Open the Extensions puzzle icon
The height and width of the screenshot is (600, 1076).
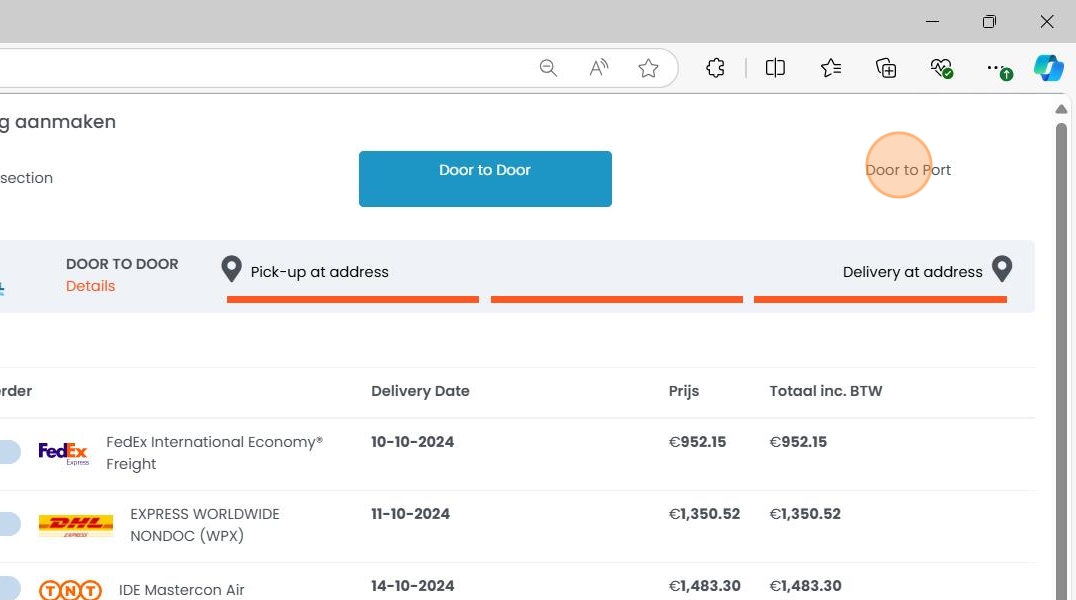(x=715, y=68)
